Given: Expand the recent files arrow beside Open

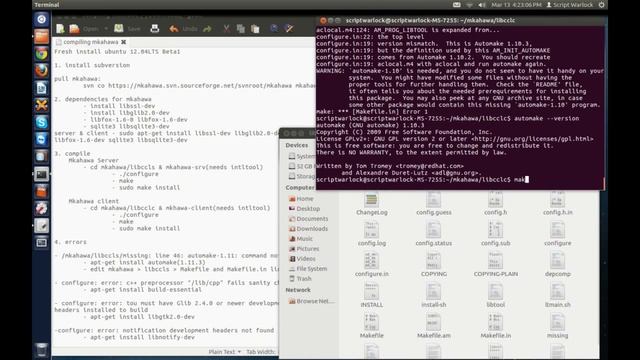Looking at the screenshot, I should pos(106,29).
